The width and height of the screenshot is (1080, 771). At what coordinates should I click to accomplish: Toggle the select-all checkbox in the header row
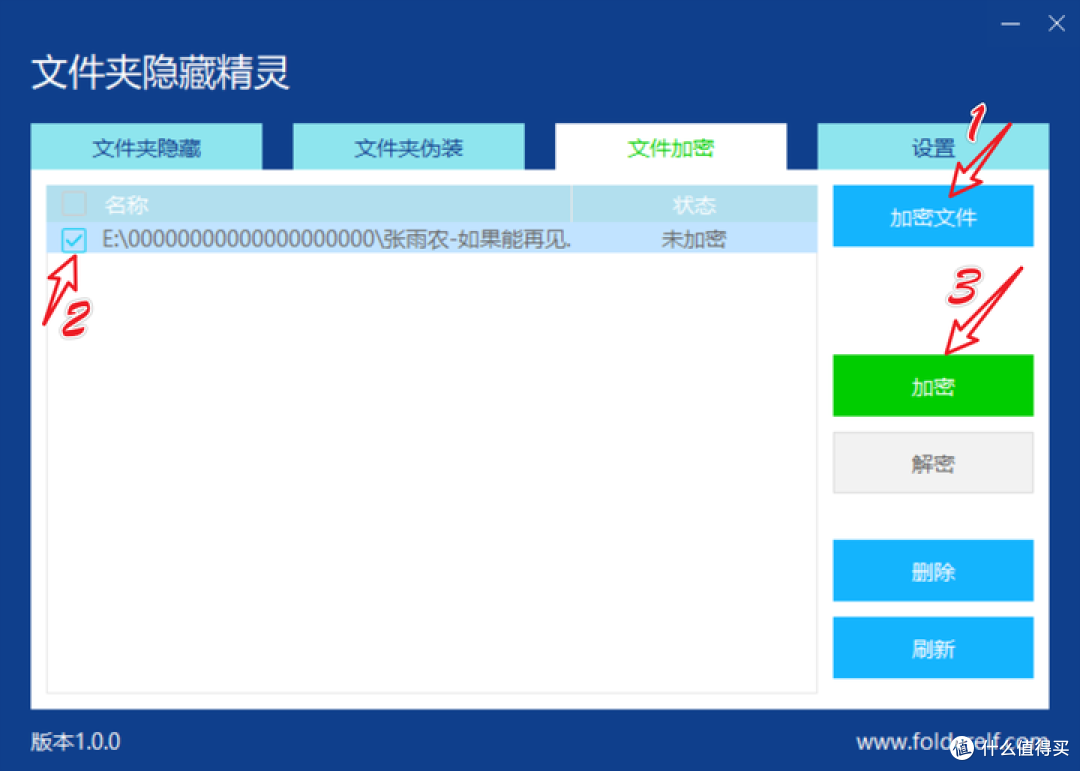74,204
